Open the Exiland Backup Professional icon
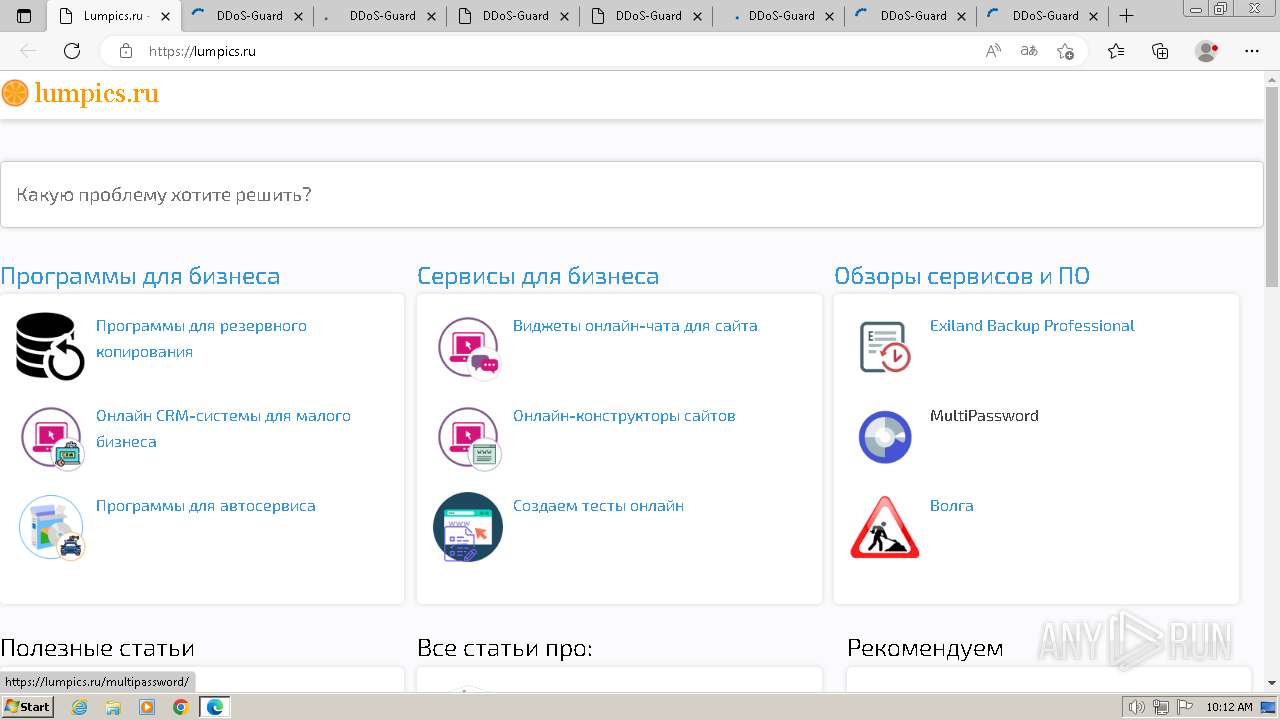 pyautogui.click(x=885, y=347)
